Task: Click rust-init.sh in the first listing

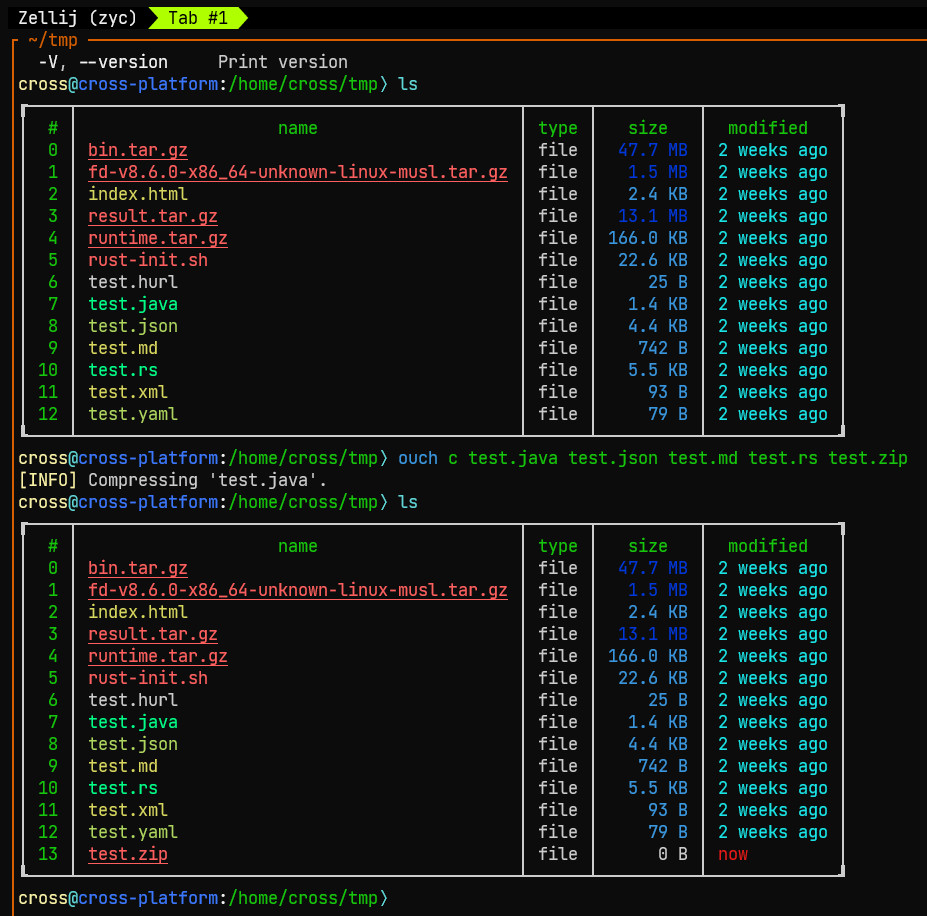Action: click(x=148, y=260)
